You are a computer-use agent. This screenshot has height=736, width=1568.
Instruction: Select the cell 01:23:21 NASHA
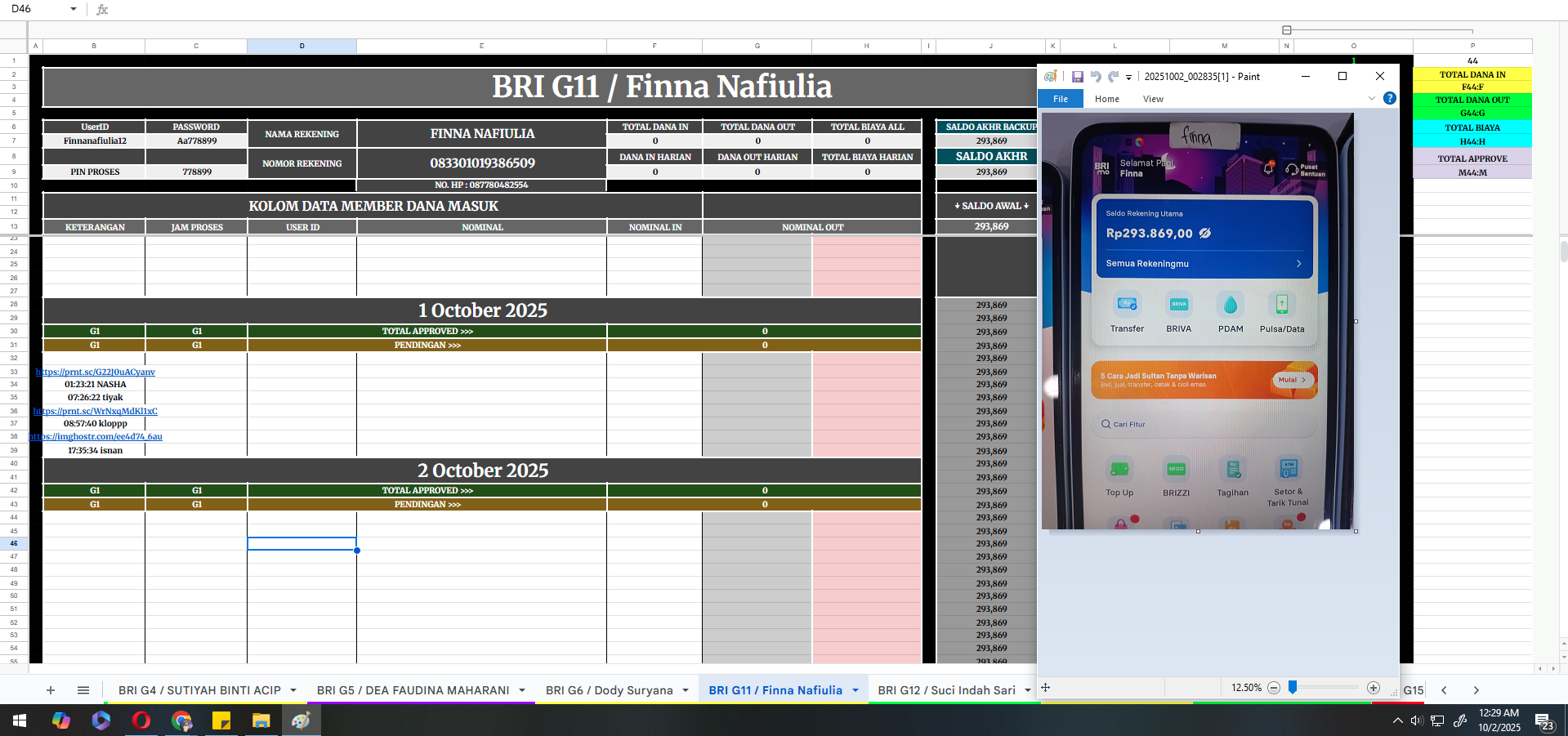[95, 384]
